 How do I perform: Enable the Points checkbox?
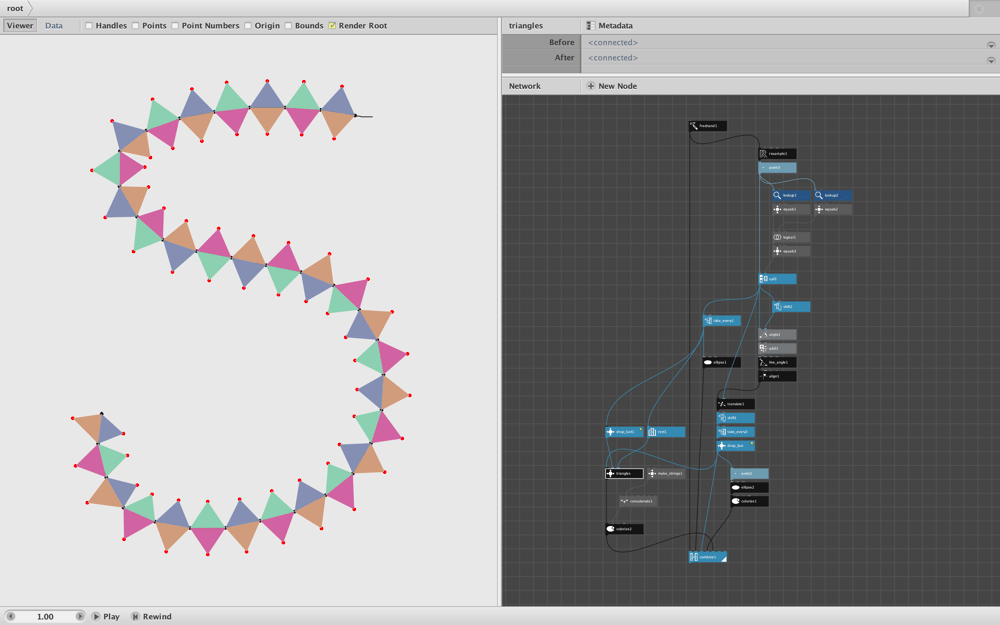[x=136, y=26]
